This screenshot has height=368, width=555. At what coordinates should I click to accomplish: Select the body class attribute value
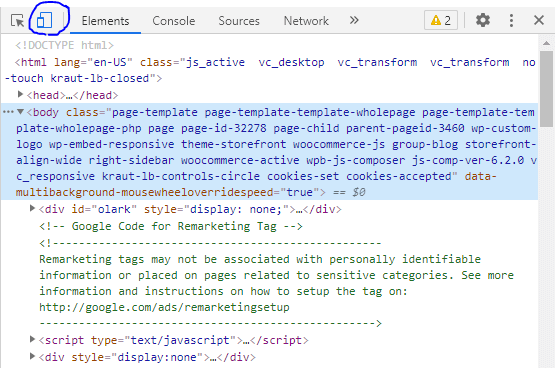click(276, 144)
